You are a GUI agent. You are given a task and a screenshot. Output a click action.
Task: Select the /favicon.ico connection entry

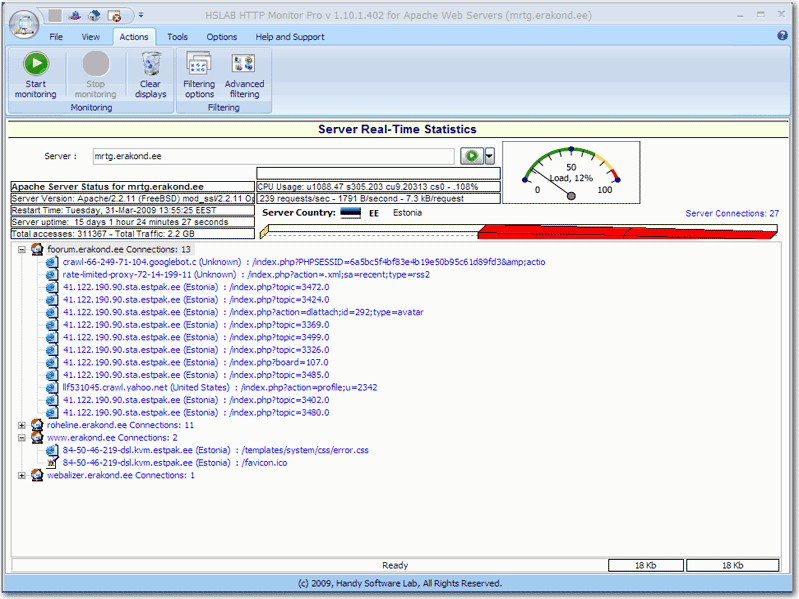pos(175,462)
